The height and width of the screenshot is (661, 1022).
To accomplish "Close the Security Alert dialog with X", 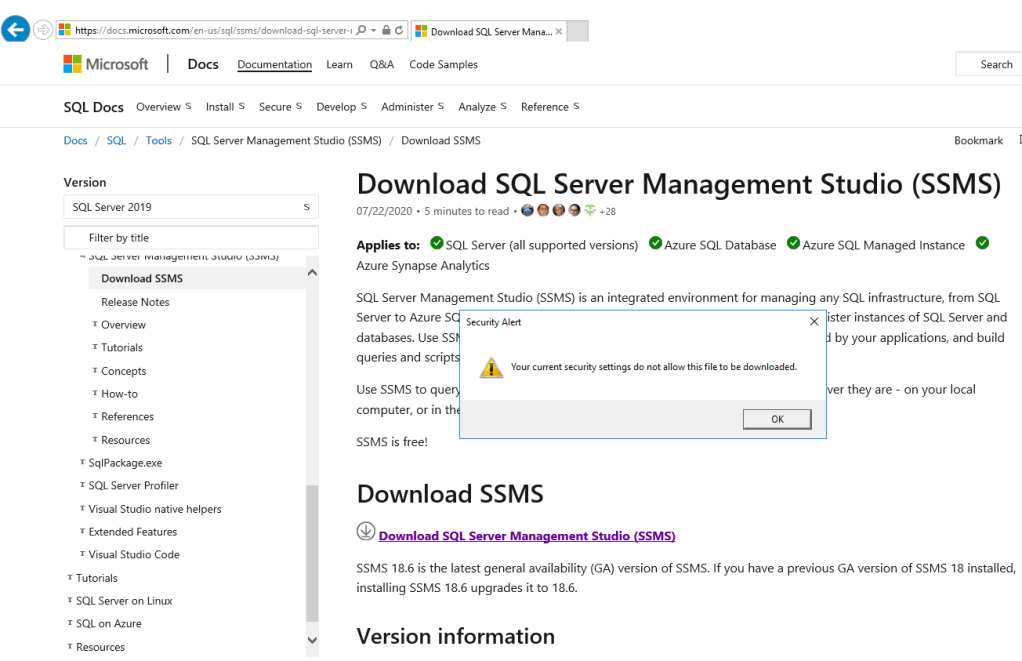I will pyautogui.click(x=814, y=322).
